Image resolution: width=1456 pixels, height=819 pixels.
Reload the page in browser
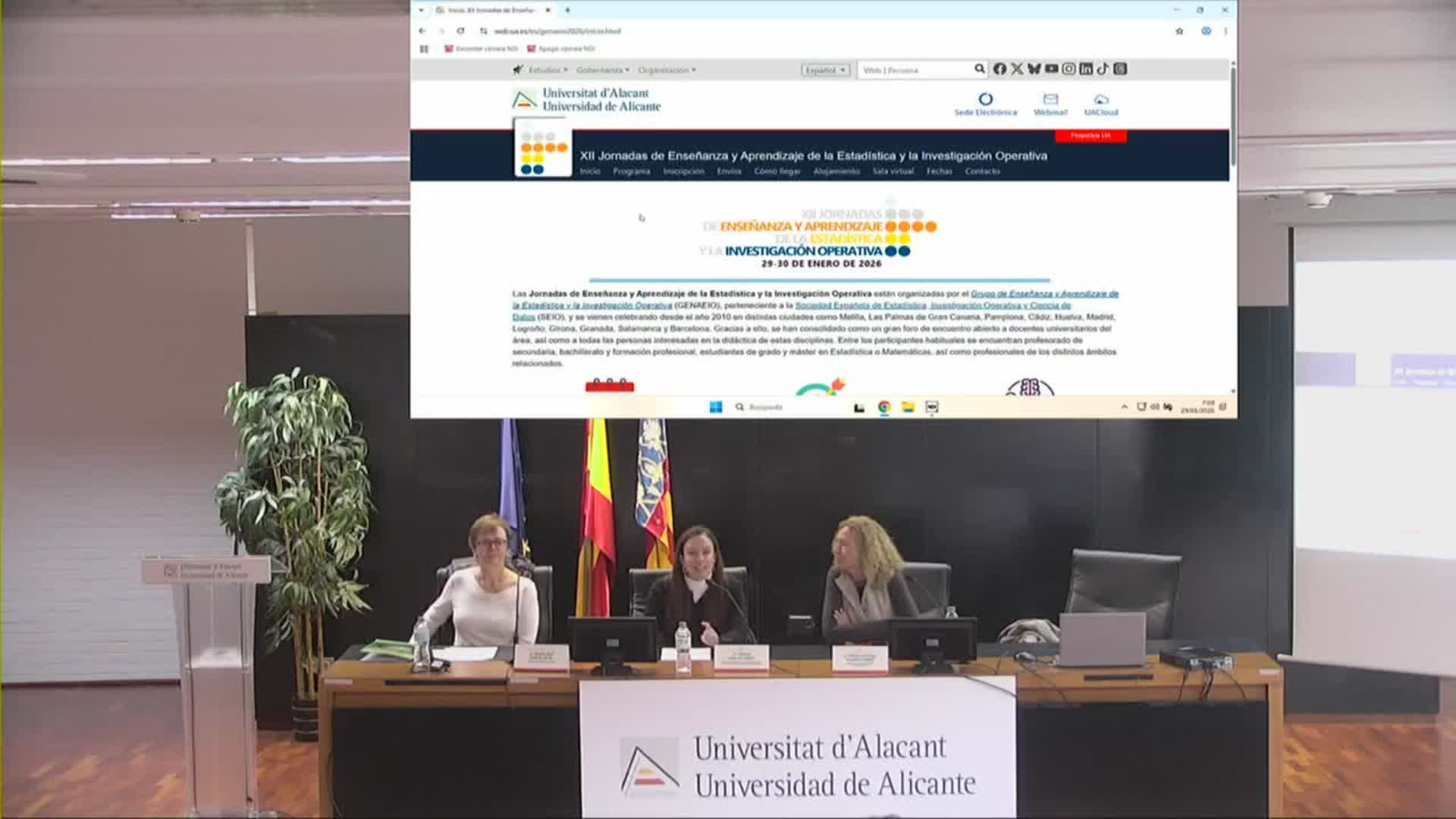pyautogui.click(x=460, y=31)
